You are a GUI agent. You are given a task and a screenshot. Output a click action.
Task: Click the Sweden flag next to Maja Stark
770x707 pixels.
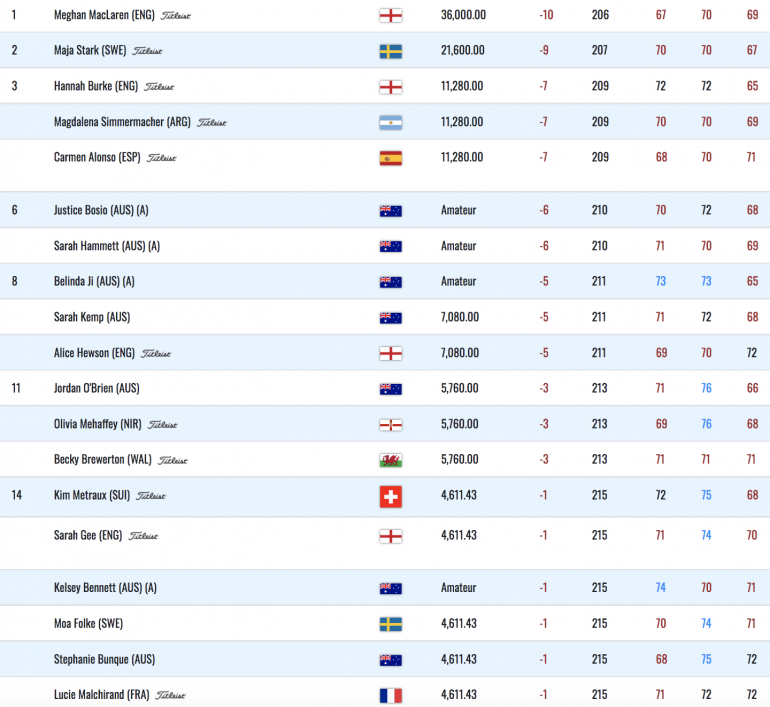click(x=391, y=51)
